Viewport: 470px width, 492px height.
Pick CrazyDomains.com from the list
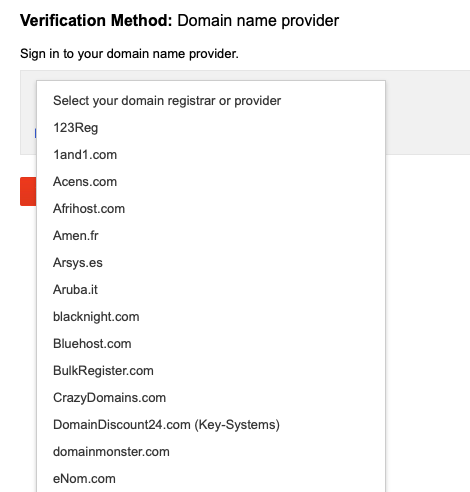pyautogui.click(x=211, y=398)
